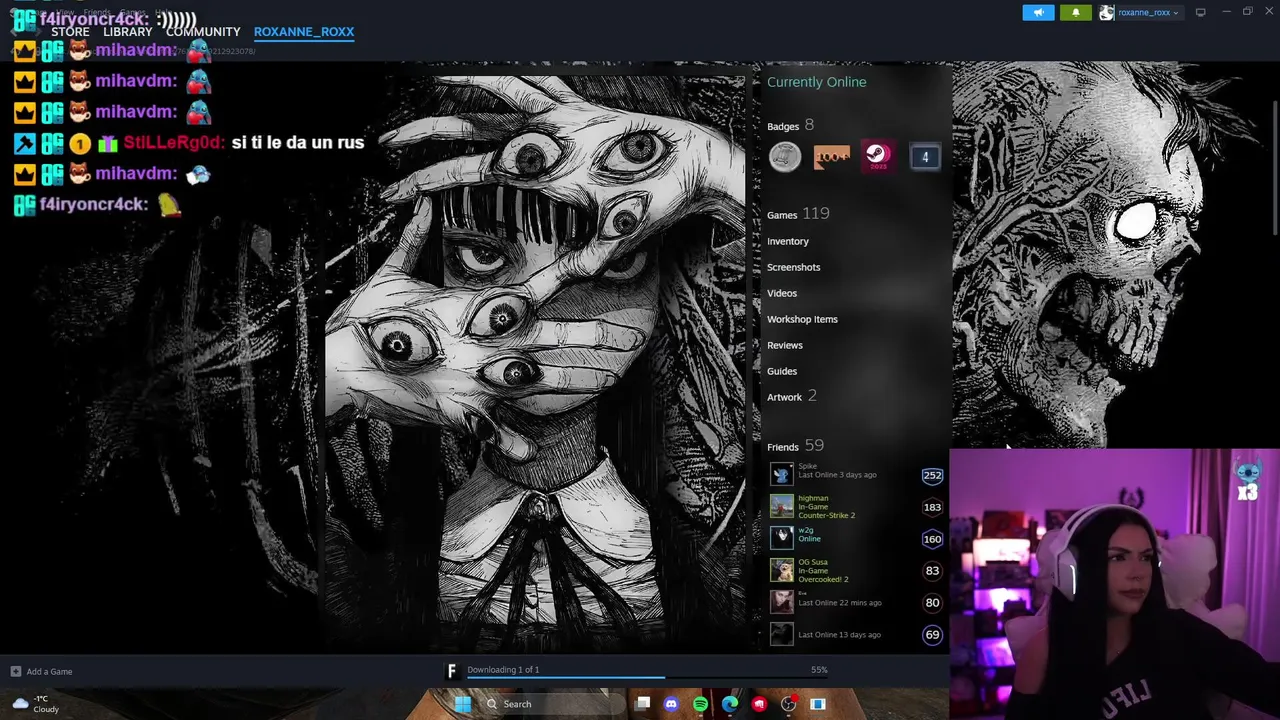This screenshot has height=720, width=1280.
Task: Click the 'Currently Online' status text
Action: pos(817,82)
